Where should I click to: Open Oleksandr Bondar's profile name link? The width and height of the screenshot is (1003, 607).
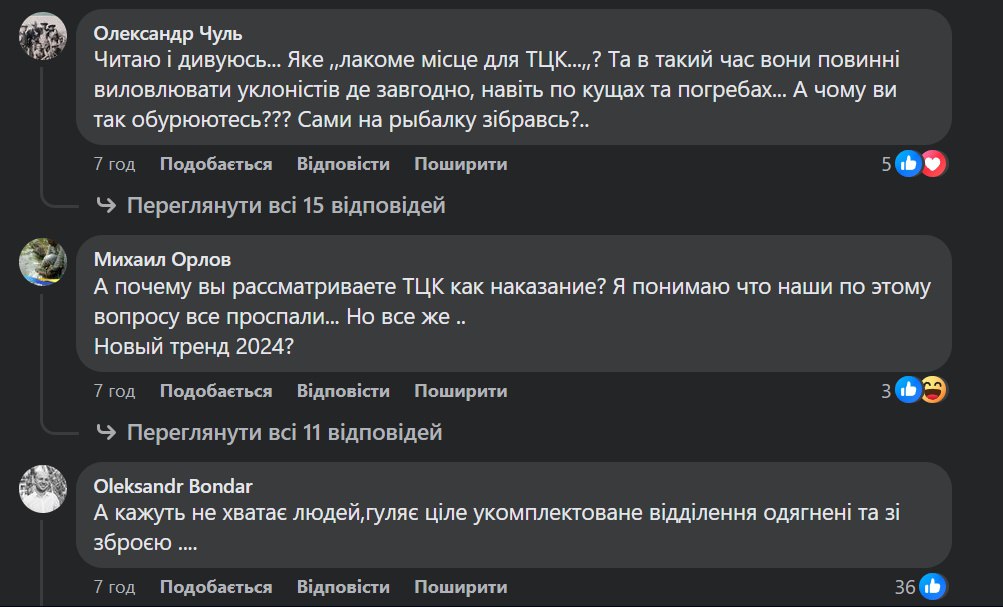pos(173,487)
